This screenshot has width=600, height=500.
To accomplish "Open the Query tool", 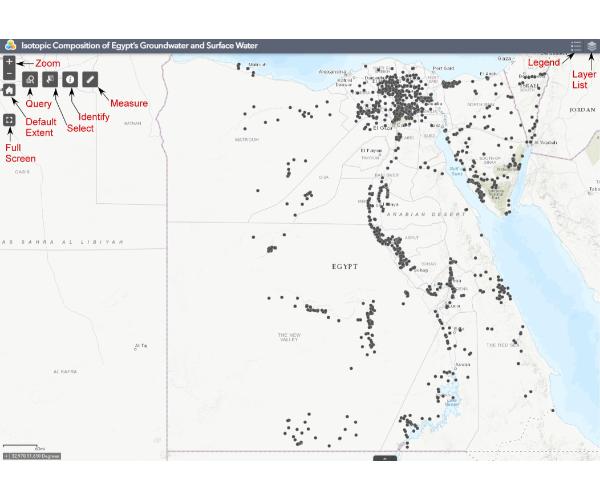I will click(30, 78).
